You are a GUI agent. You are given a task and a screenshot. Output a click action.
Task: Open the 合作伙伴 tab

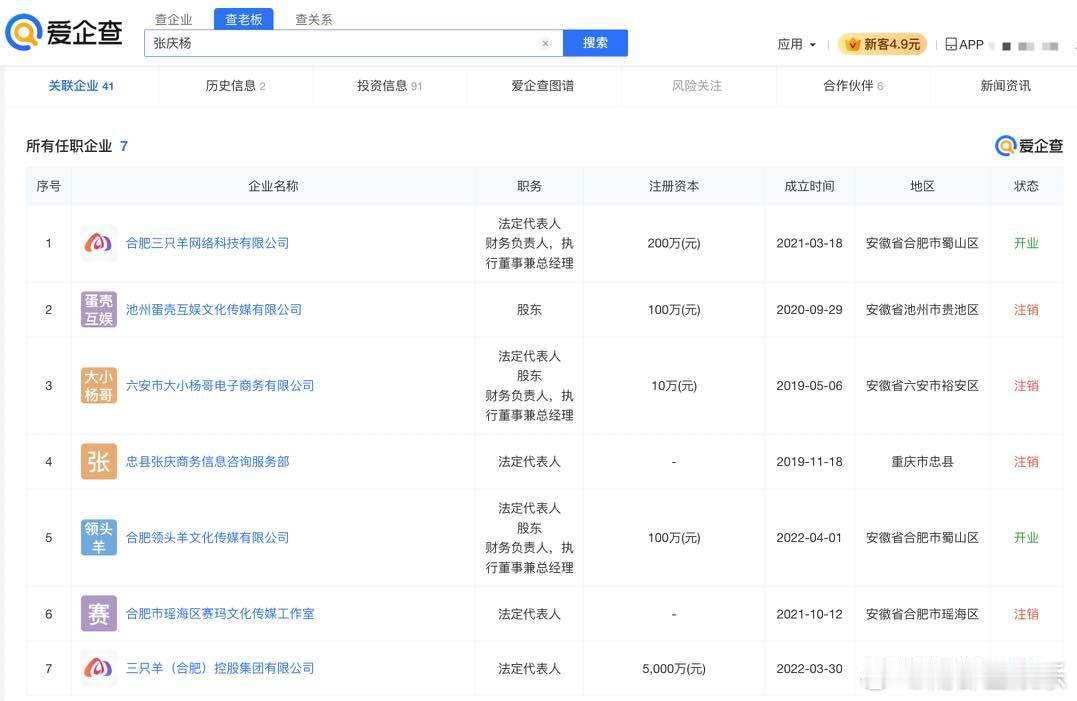(853, 86)
